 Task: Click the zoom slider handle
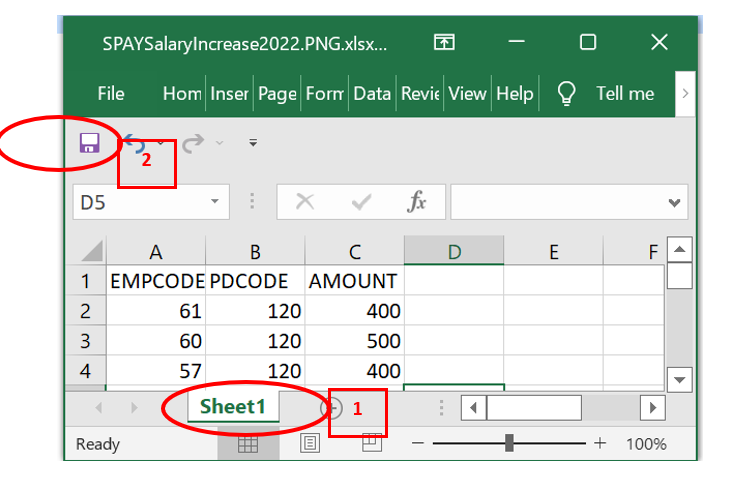point(510,443)
